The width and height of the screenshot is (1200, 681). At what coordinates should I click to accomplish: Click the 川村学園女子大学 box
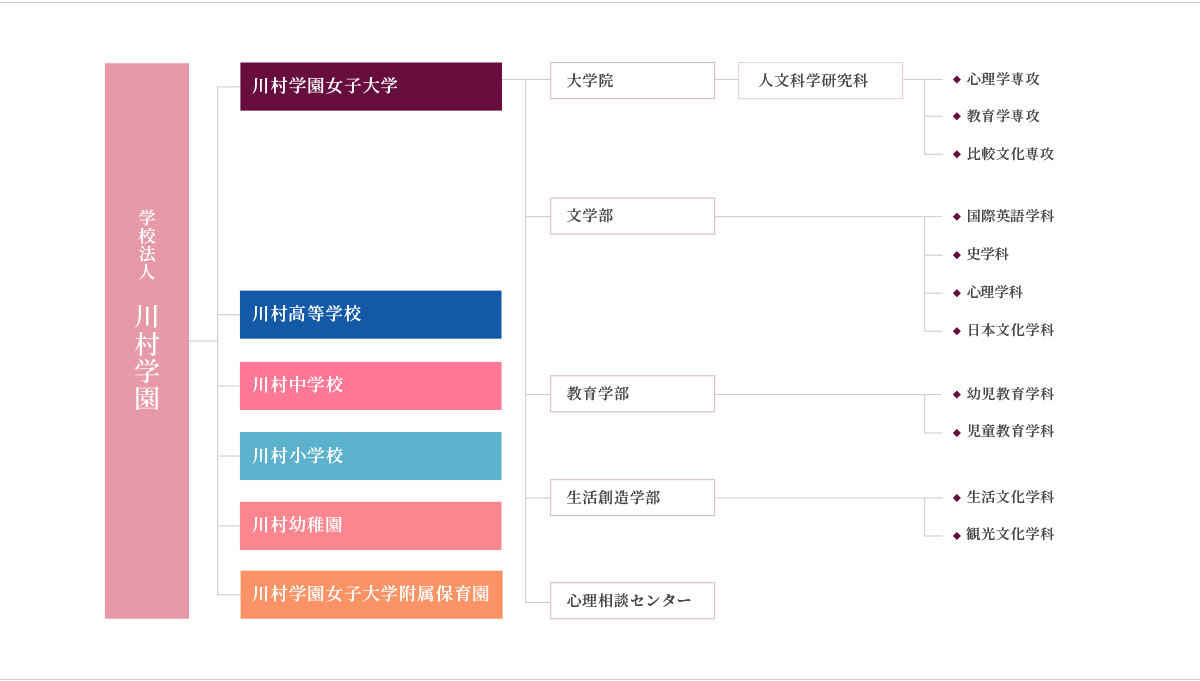click(370, 86)
